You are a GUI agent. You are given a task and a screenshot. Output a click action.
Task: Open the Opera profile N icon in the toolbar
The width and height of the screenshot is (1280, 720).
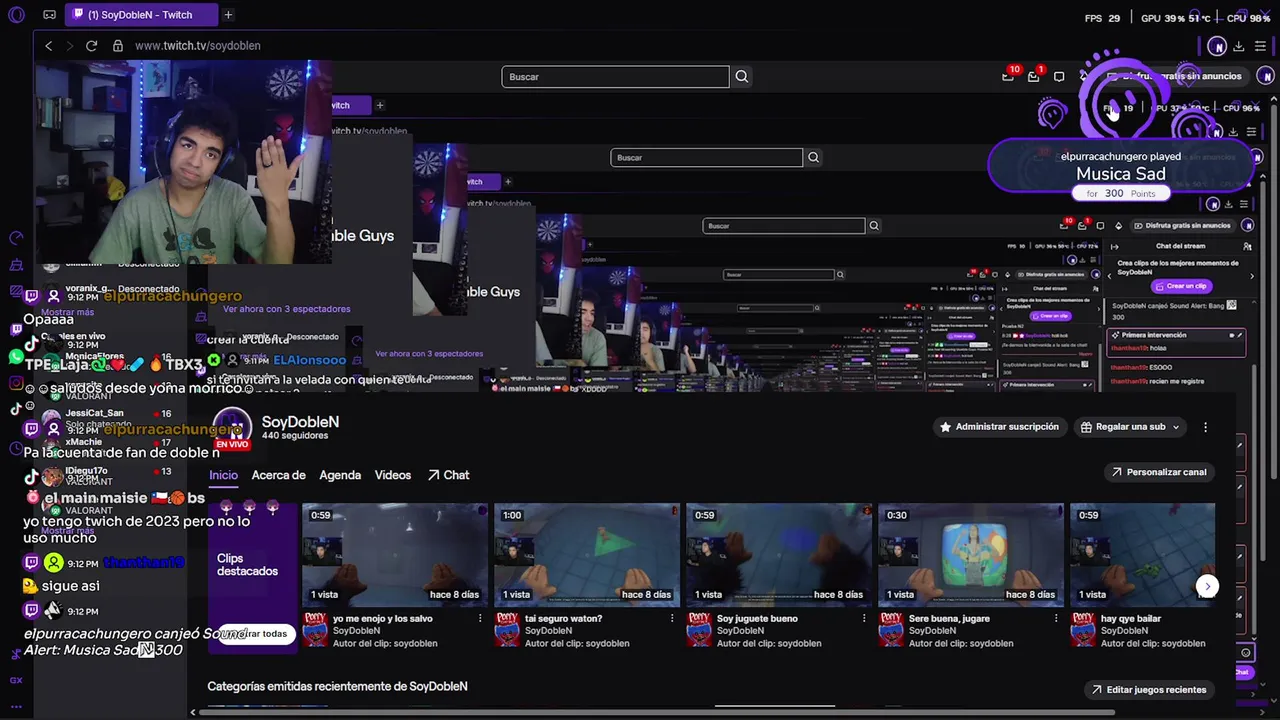[1217, 46]
